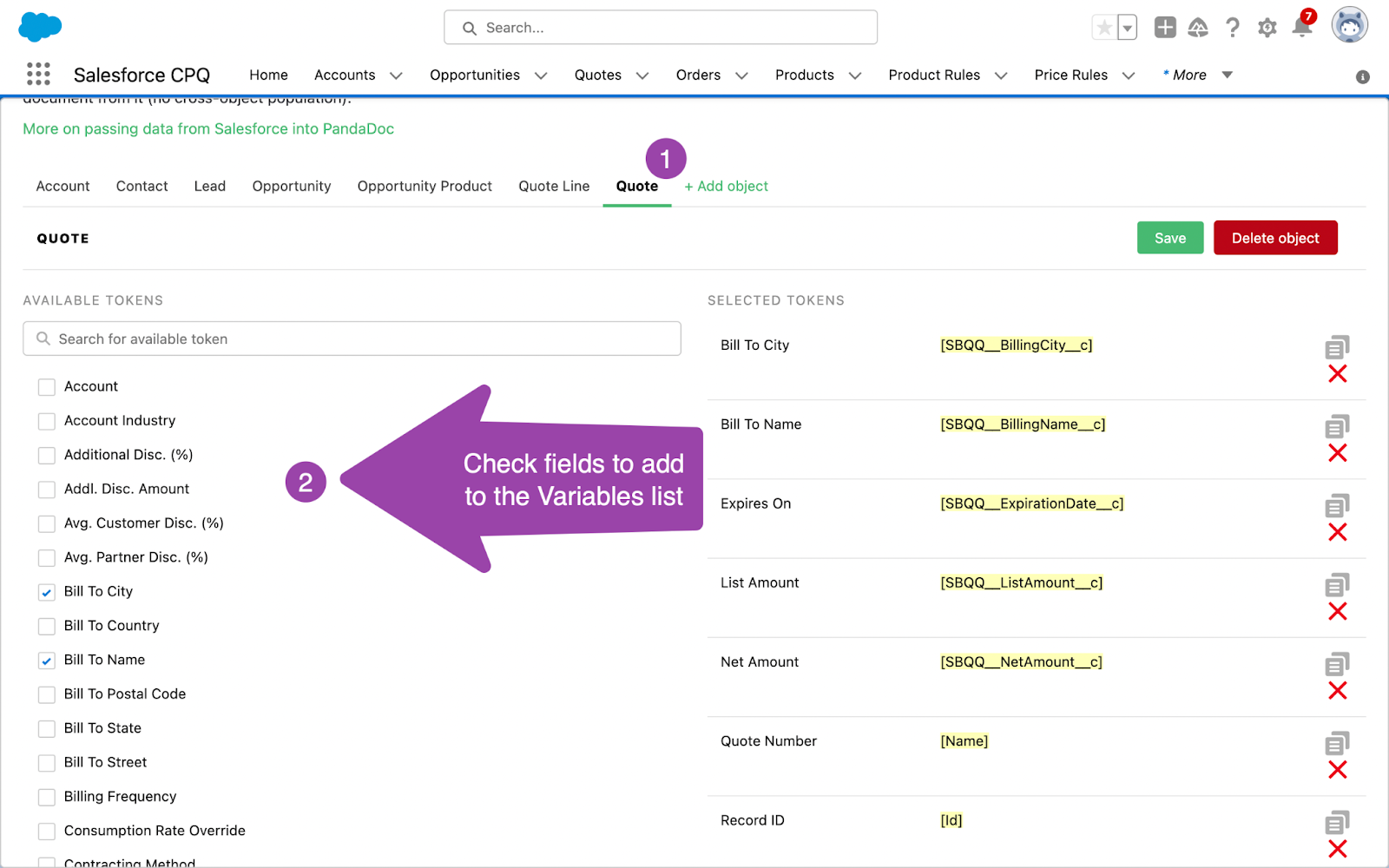1389x868 pixels.
Task: Copy the List Amount token
Action: (1337, 585)
